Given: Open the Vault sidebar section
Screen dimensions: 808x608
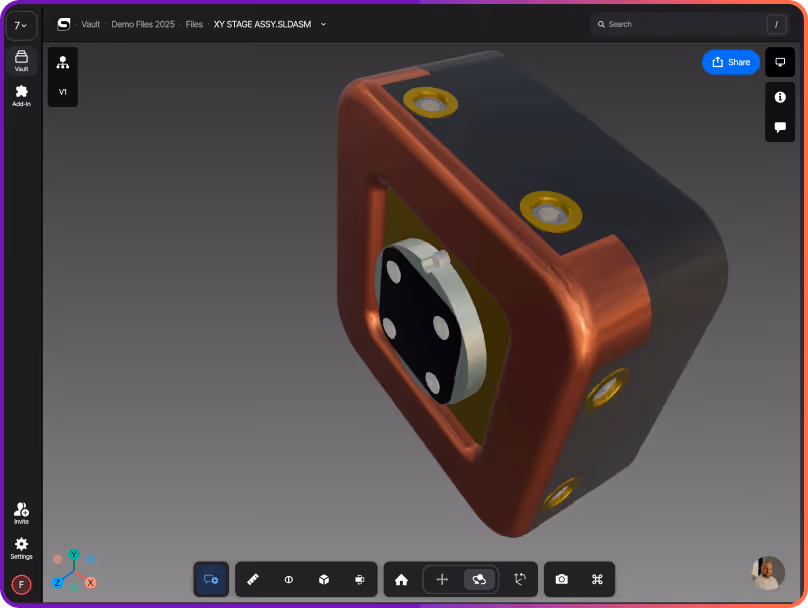Looking at the screenshot, I should 21,60.
